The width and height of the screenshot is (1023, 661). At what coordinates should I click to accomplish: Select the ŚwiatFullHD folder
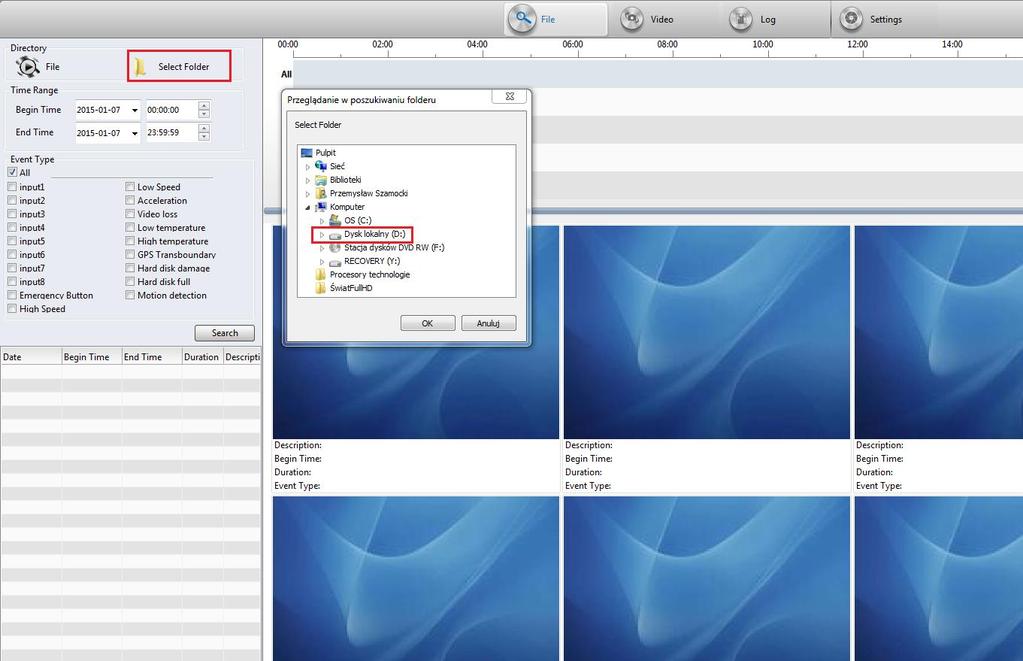[351, 288]
